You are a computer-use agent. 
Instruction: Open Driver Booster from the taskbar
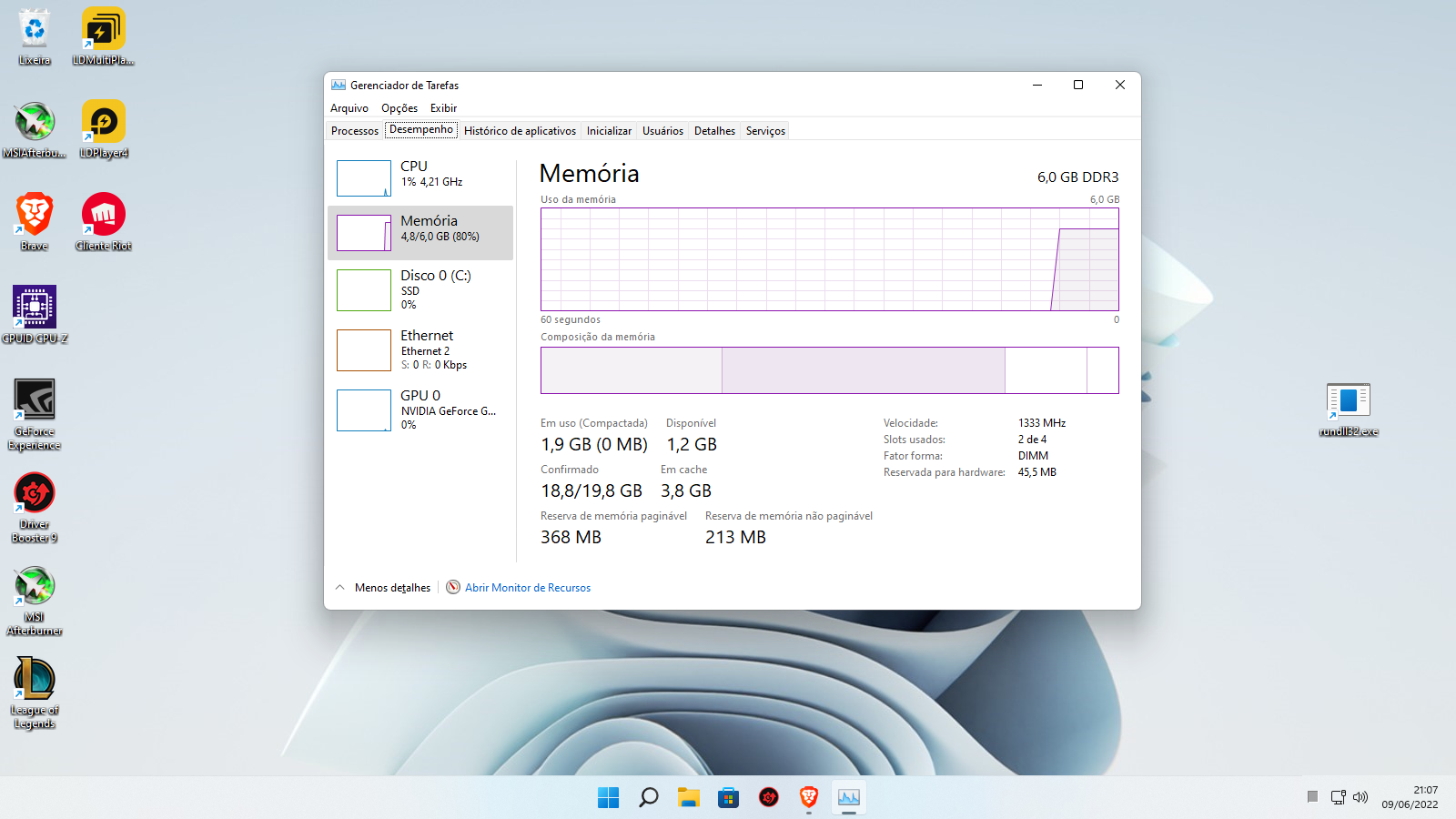(768, 798)
